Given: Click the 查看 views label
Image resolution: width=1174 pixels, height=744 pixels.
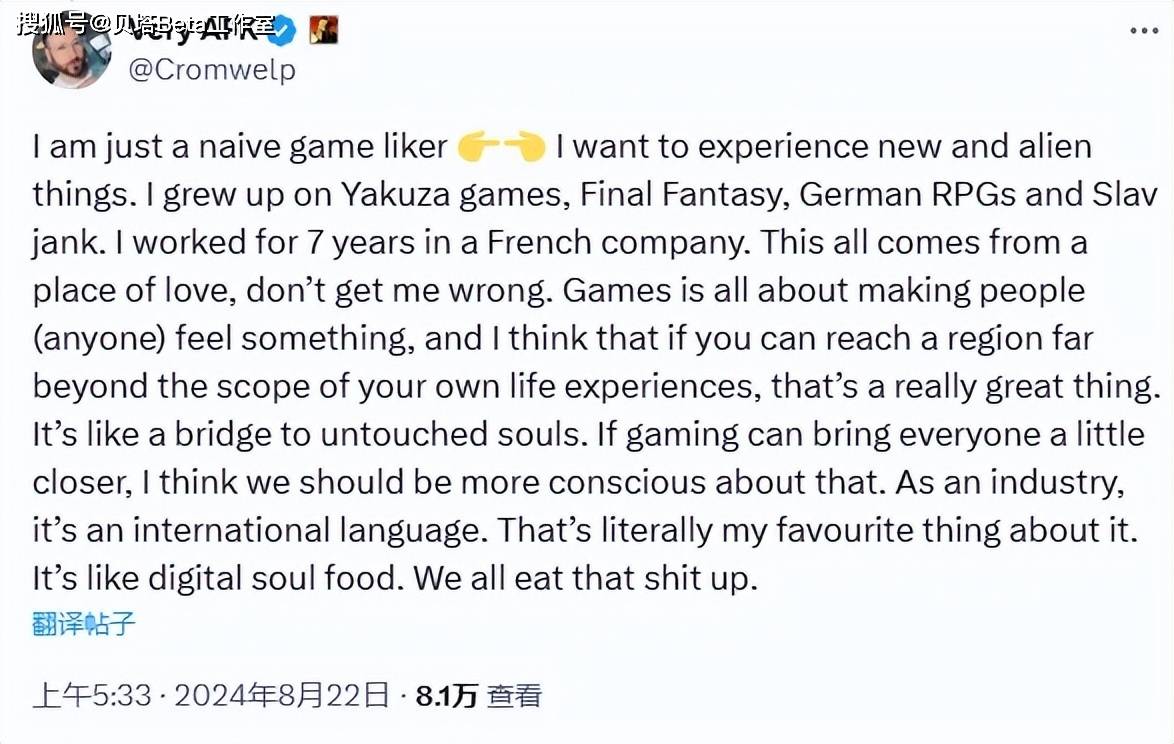Looking at the screenshot, I should 515,695.
